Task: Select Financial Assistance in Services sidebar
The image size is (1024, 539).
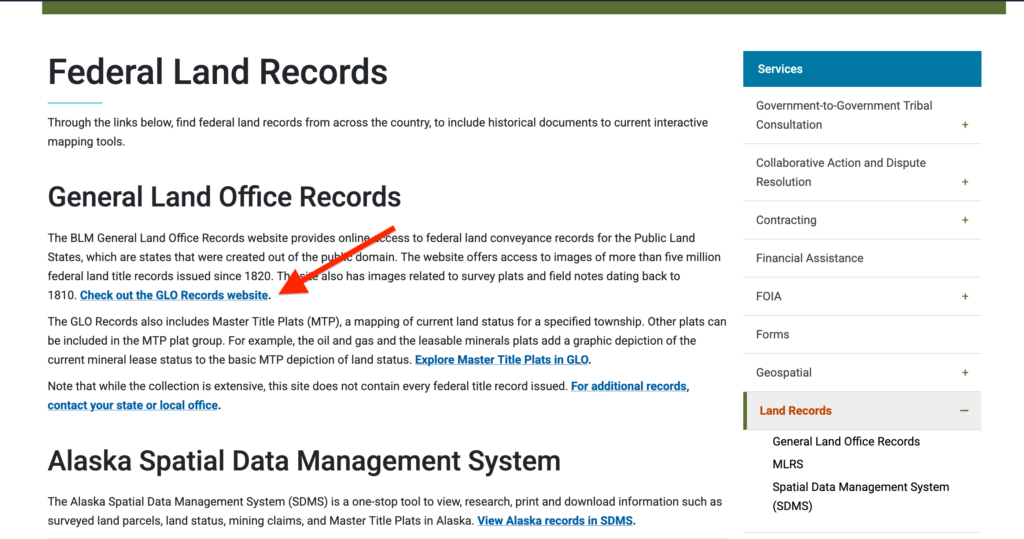Action: [x=809, y=258]
